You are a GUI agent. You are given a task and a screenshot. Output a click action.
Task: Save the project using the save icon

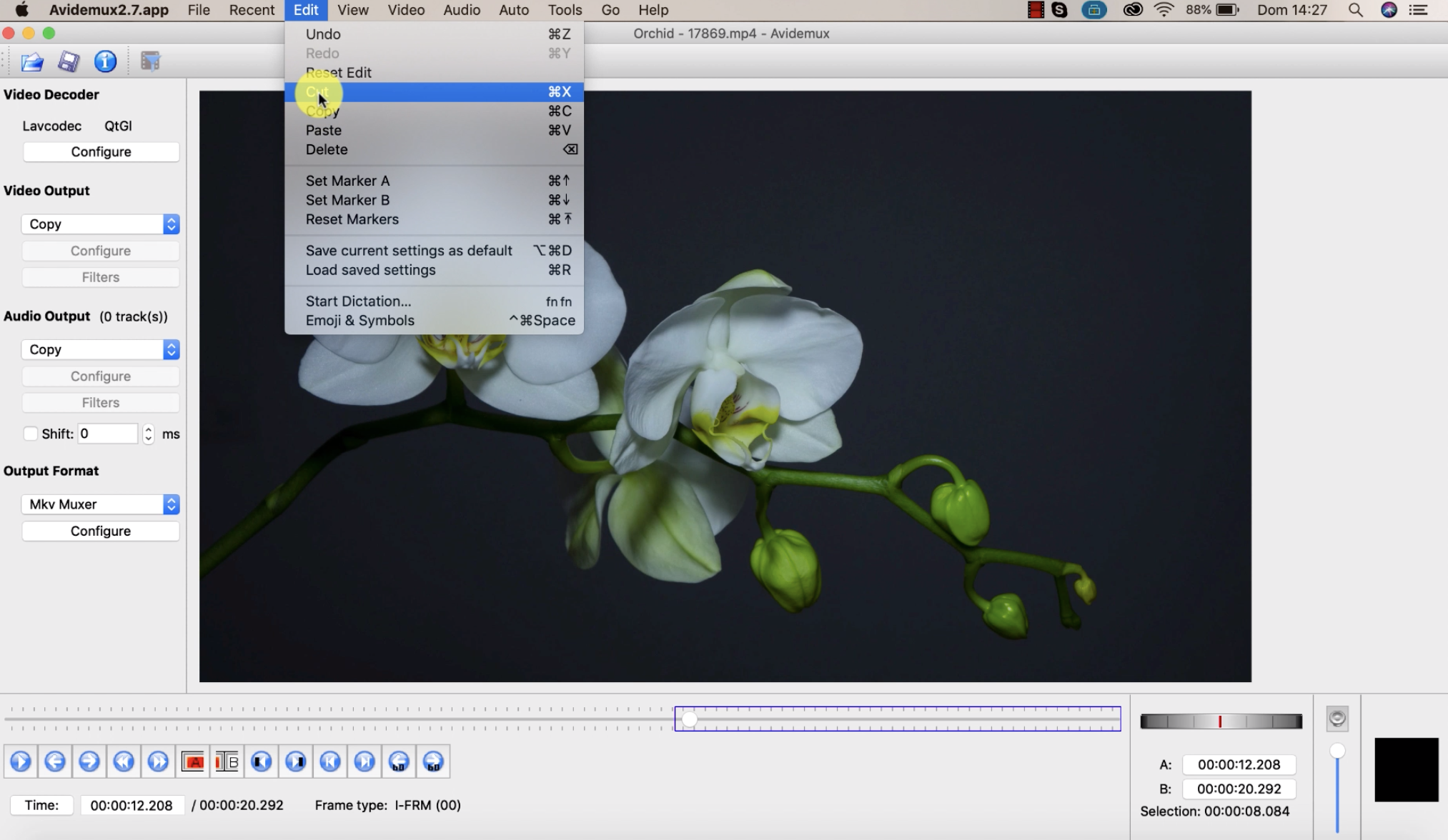click(x=68, y=61)
